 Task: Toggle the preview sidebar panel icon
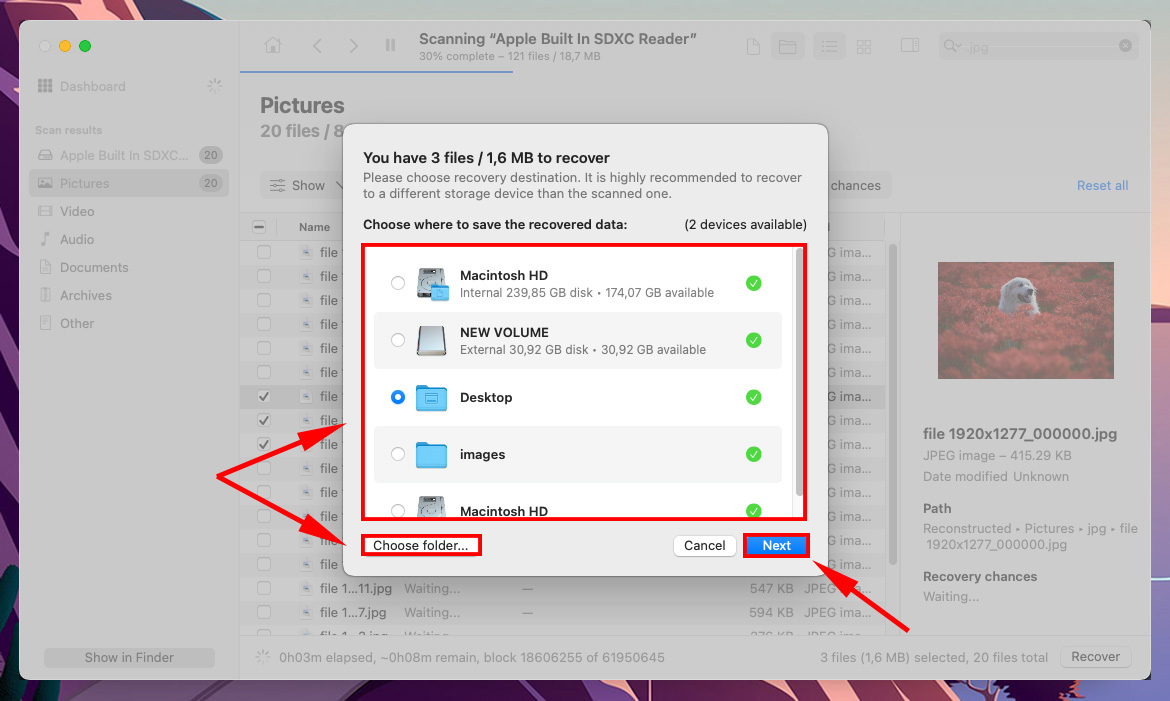[910, 46]
